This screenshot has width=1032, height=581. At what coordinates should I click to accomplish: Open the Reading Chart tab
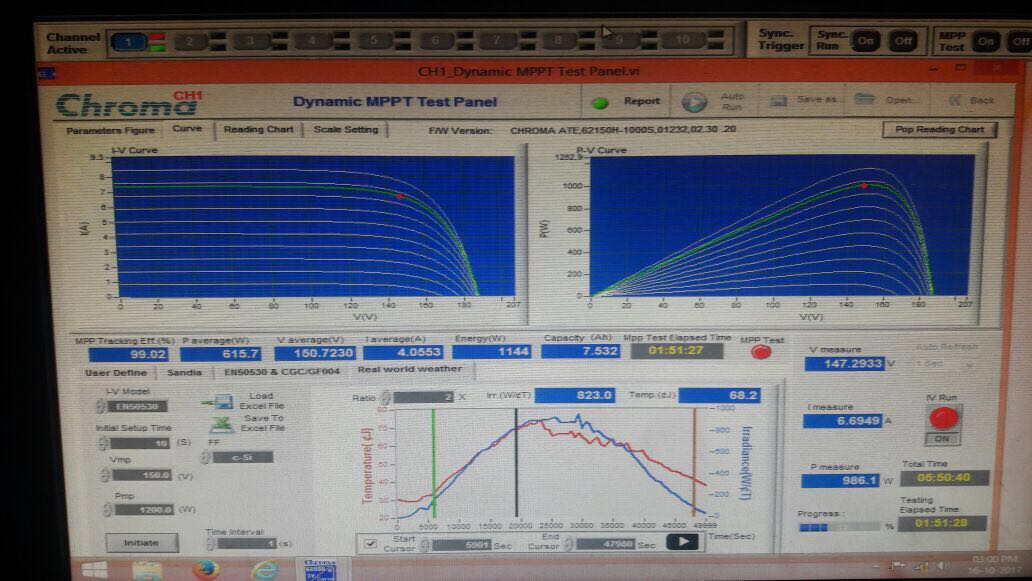click(x=259, y=130)
